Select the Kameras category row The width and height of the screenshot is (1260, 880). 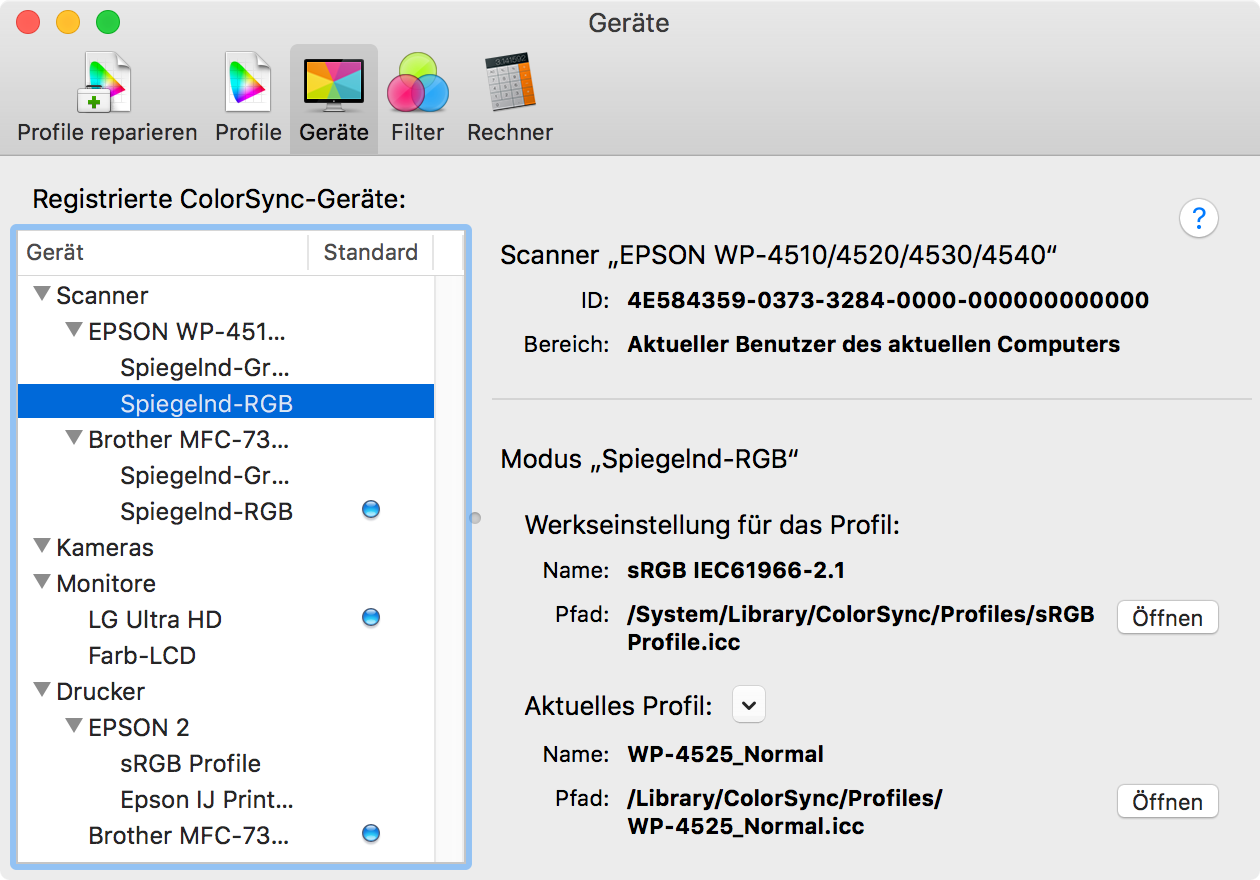(226, 547)
